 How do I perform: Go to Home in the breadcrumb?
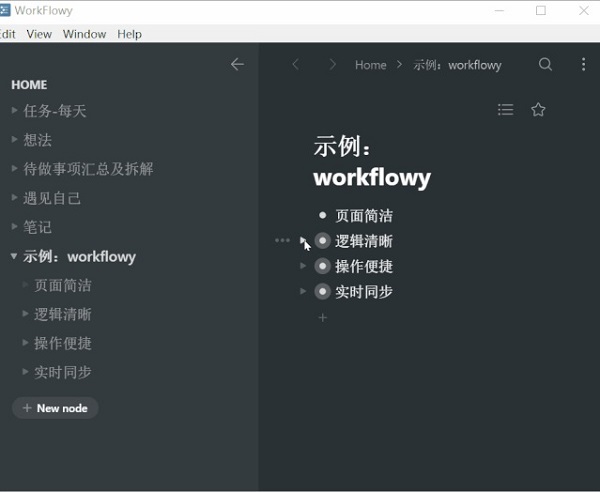[370, 65]
